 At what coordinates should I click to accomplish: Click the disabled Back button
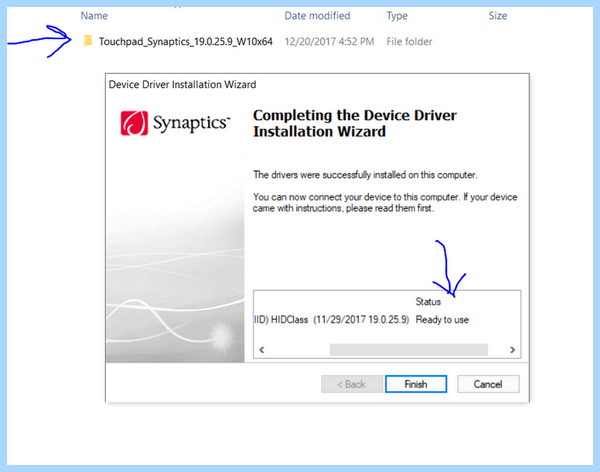pyautogui.click(x=352, y=384)
